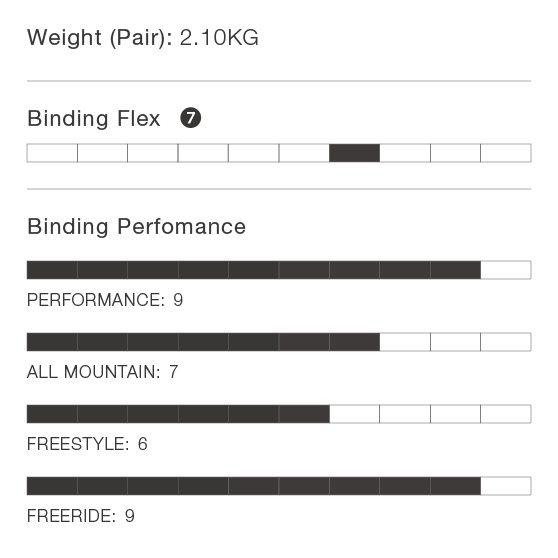Click the empty tenth segment of Performance bar
Viewport: 558px width, 558px height.
[506, 270]
